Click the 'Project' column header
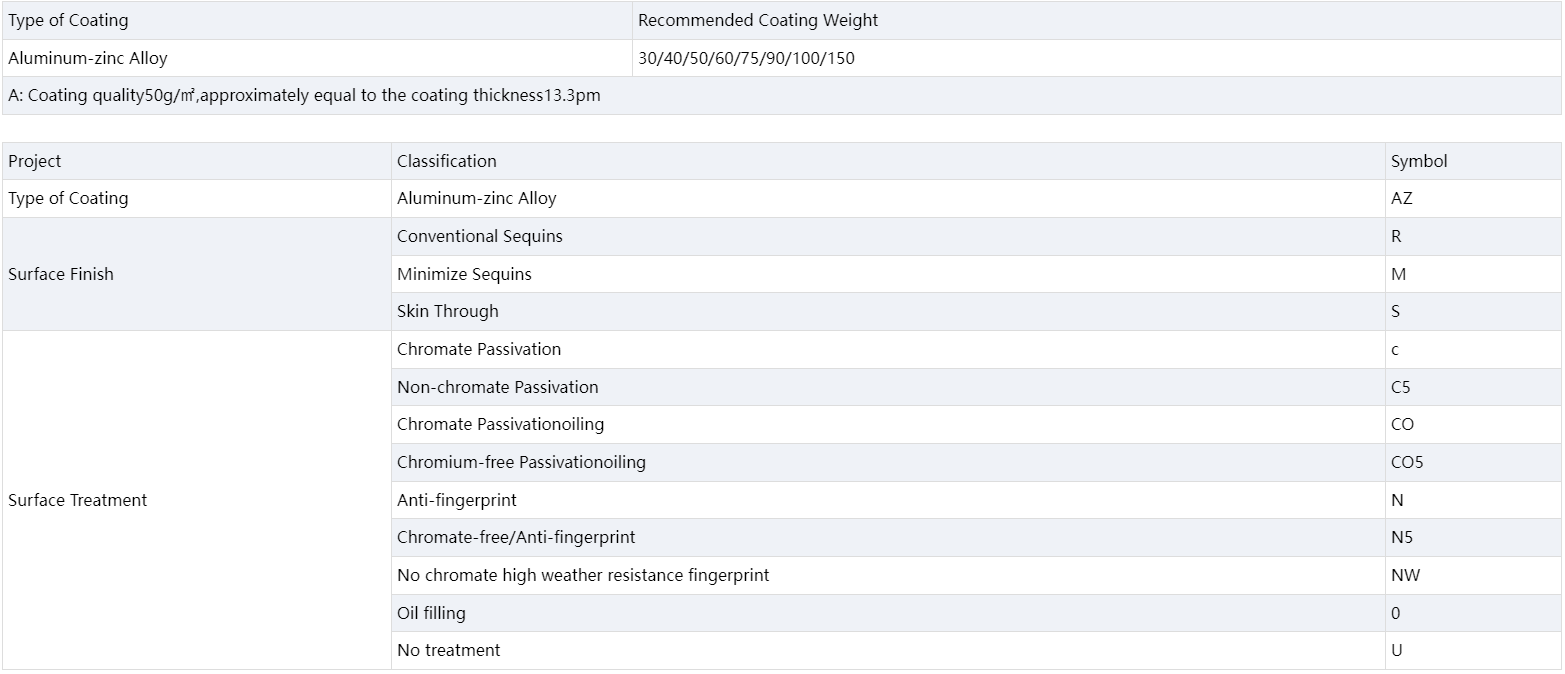 pyautogui.click(x=35, y=161)
